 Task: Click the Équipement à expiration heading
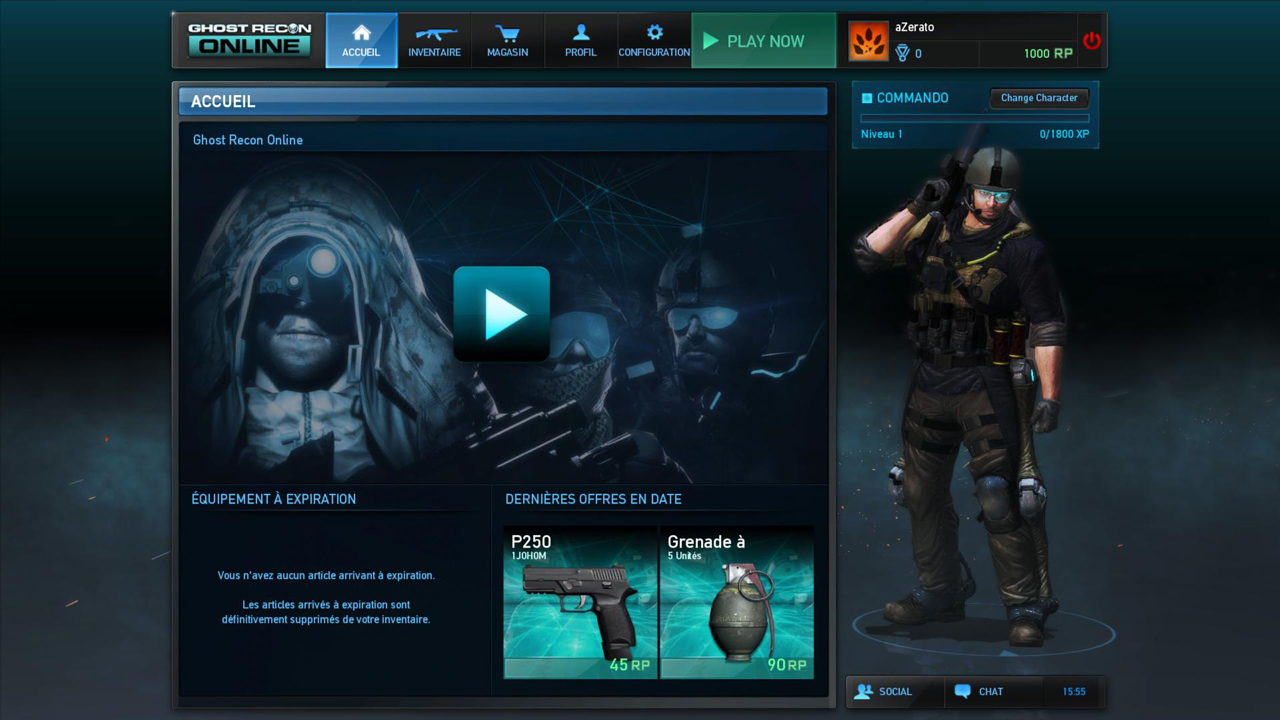pyautogui.click(x=274, y=499)
